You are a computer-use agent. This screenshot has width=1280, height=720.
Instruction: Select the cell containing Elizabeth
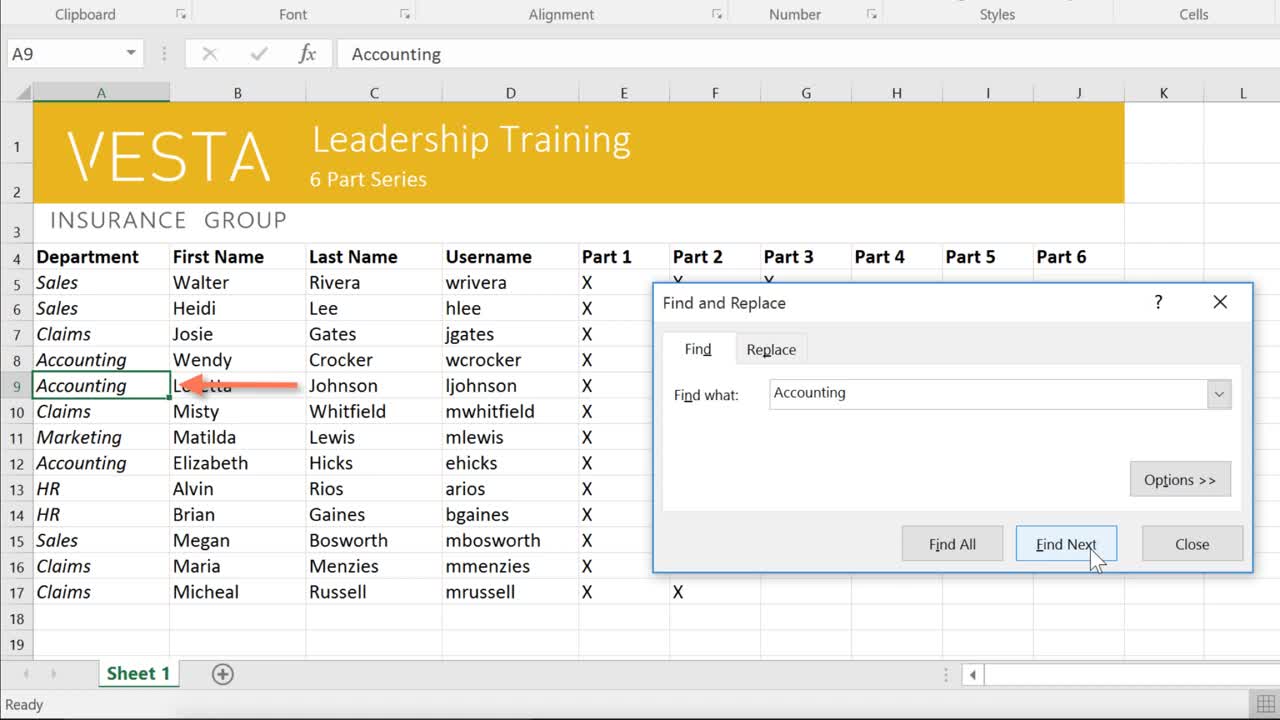pyautogui.click(x=237, y=464)
